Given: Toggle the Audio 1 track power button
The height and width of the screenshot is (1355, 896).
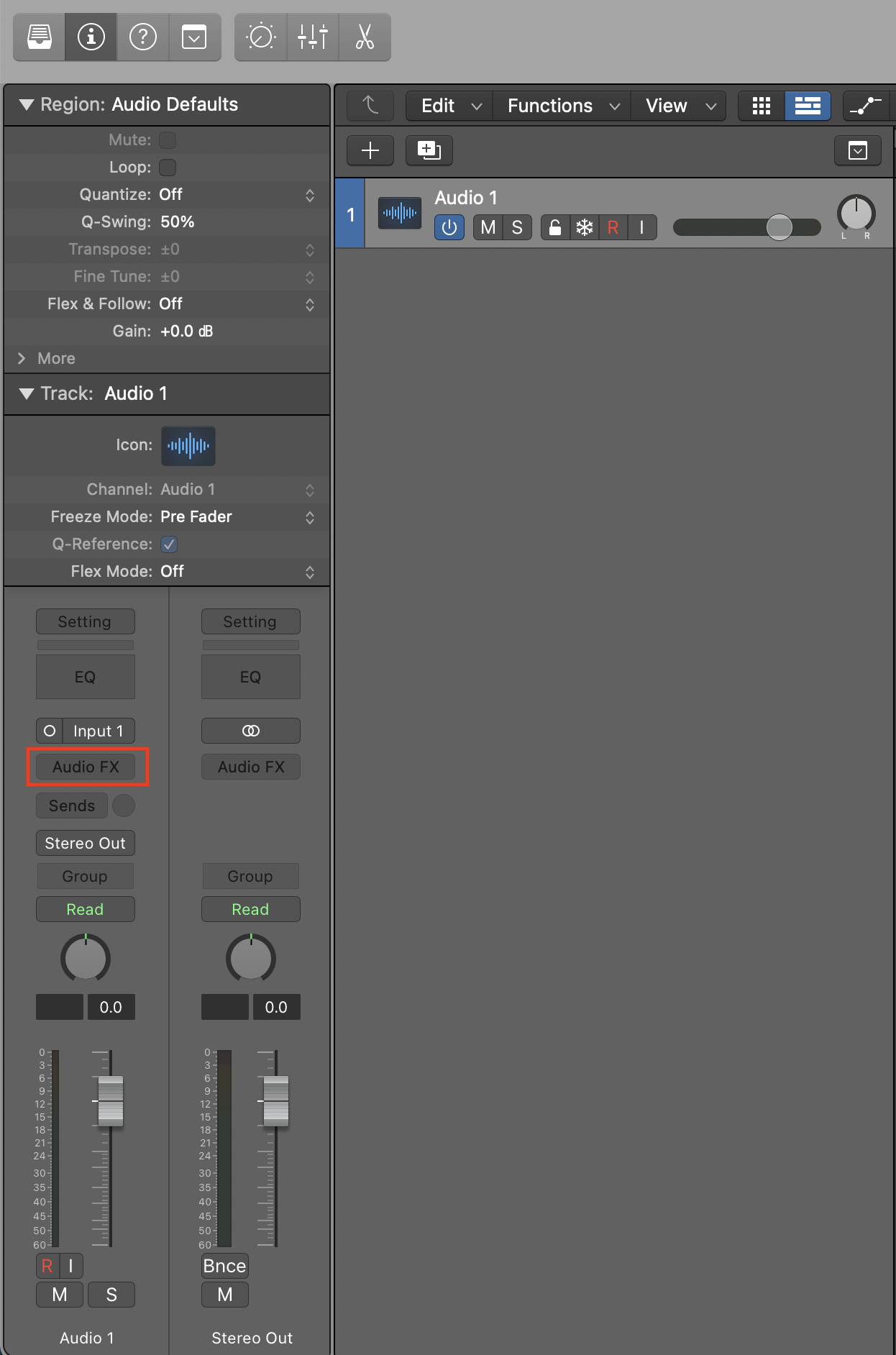Looking at the screenshot, I should [x=449, y=228].
